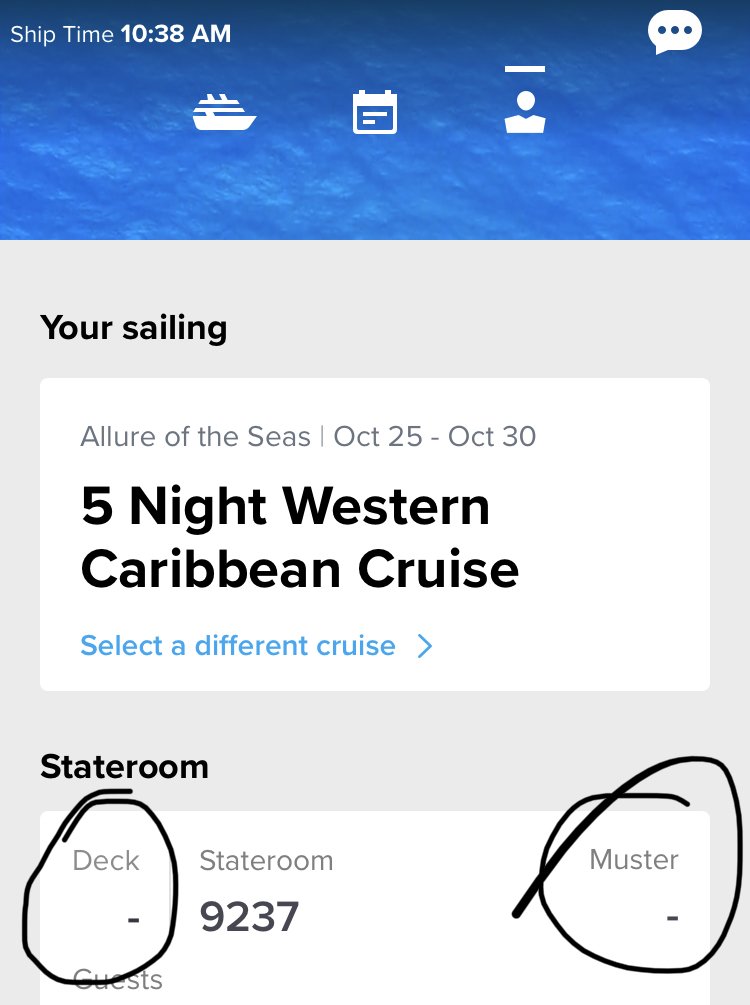Image resolution: width=750 pixels, height=1005 pixels.
Task: Tap the Ship Time 10:38 AM display
Action: point(120,33)
